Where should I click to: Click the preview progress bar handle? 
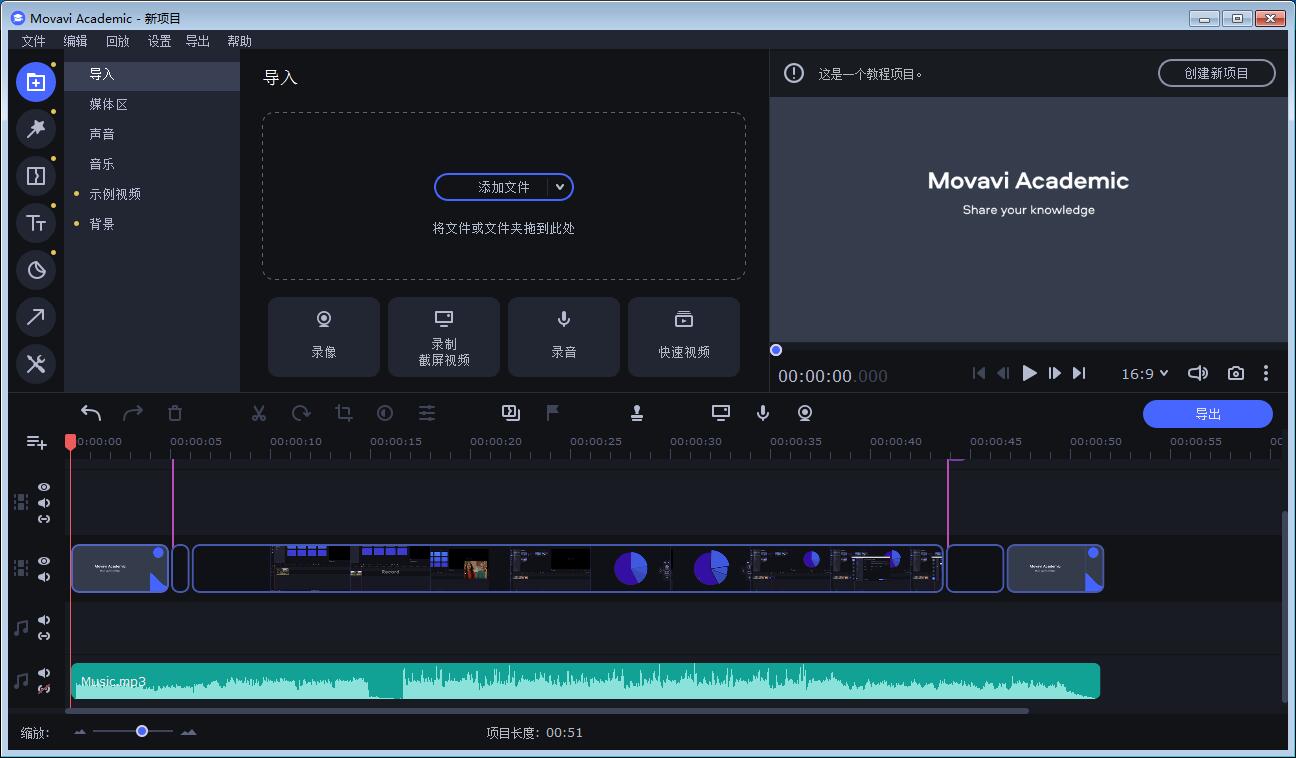tap(776, 350)
